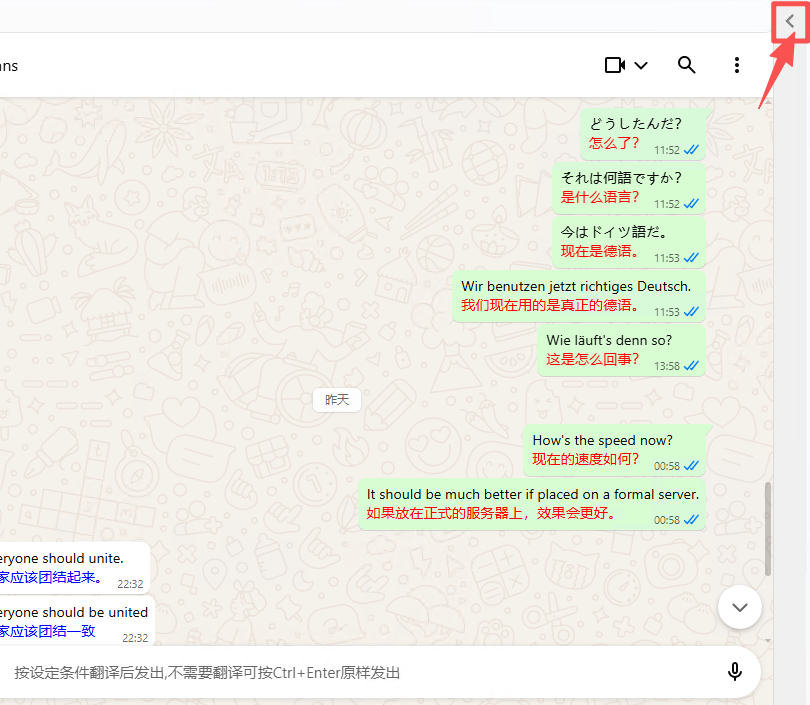Screen dimensions: 810x705
Task: Click the translated text 现在是德语。
Action: point(600,251)
